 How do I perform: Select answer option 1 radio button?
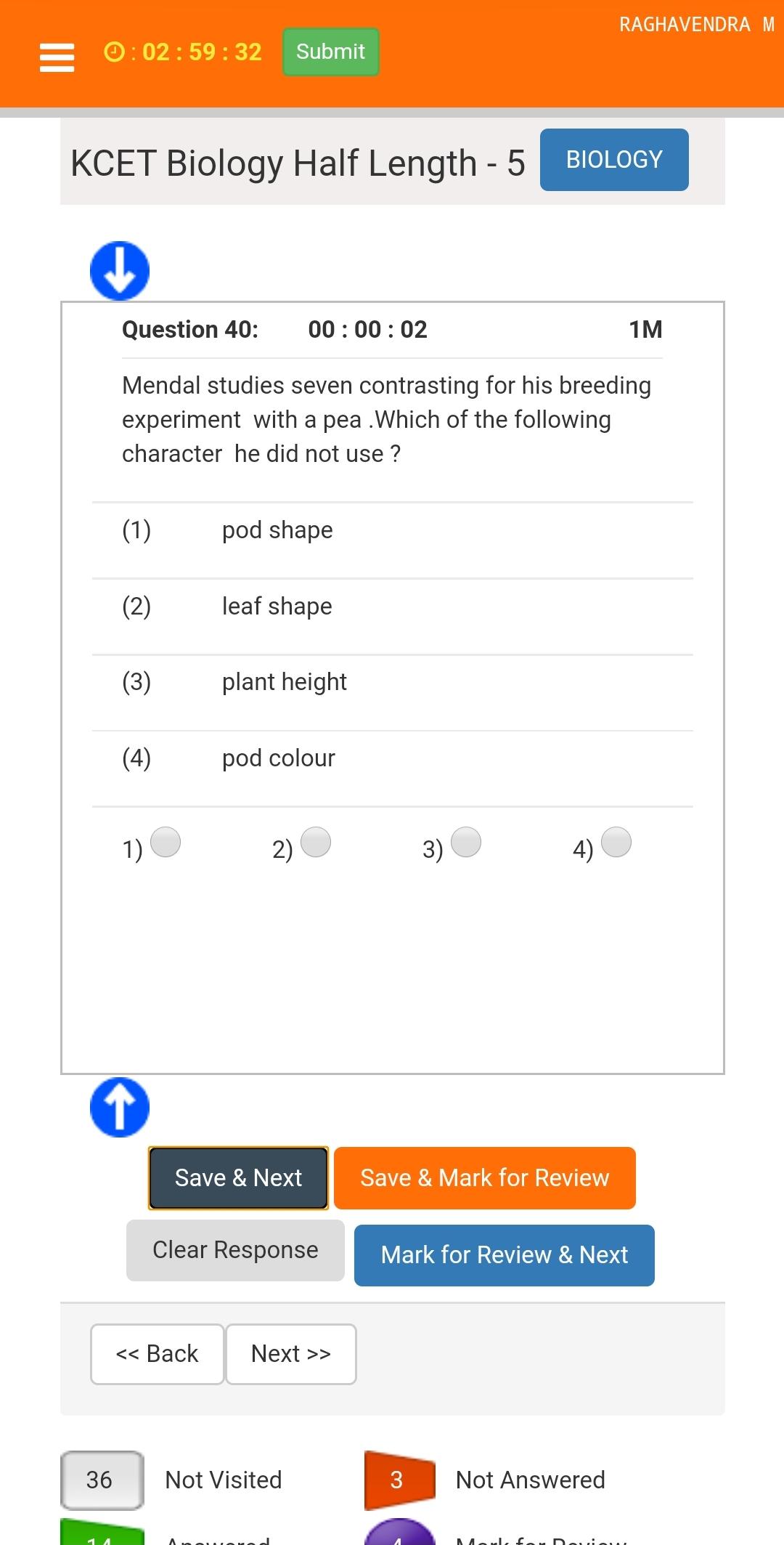pos(166,843)
